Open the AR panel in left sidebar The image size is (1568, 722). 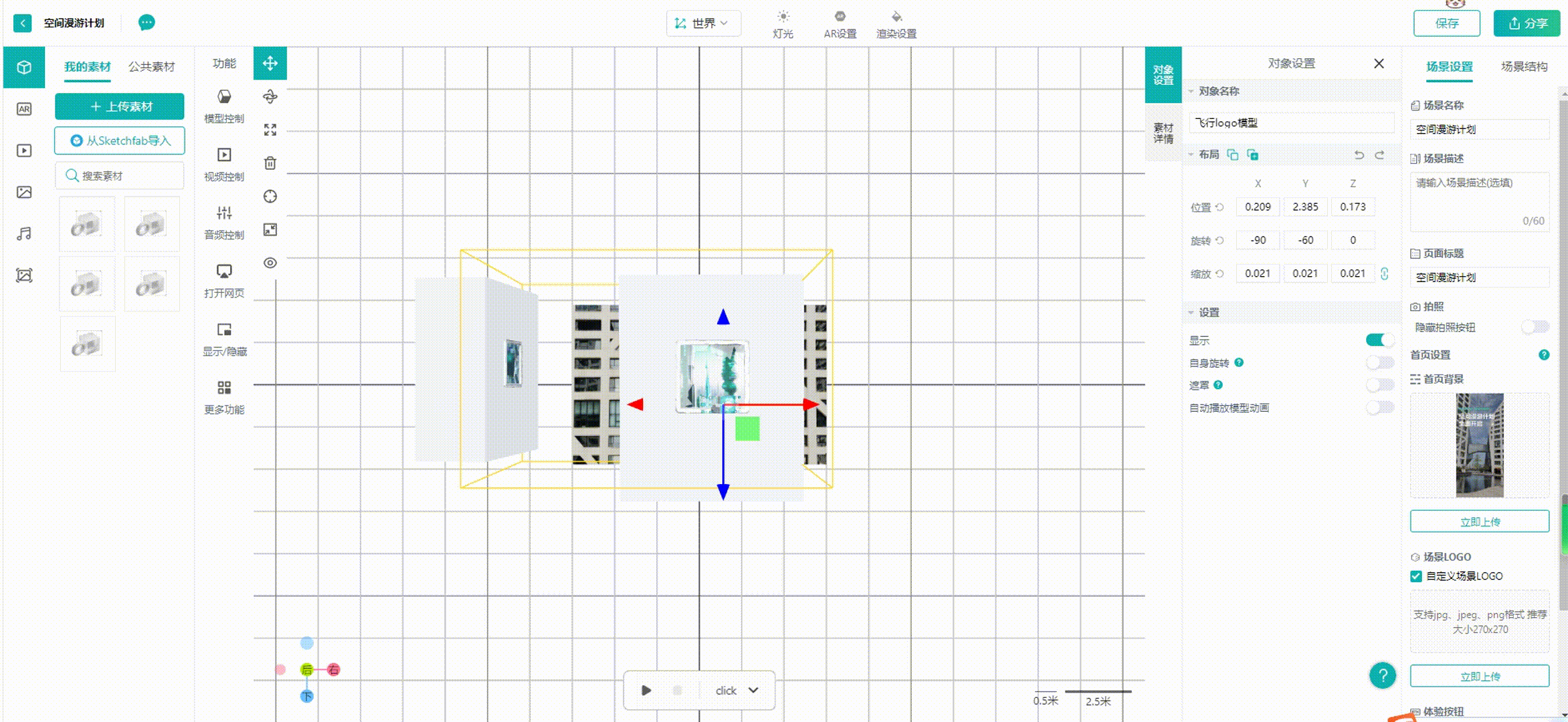point(24,109)
